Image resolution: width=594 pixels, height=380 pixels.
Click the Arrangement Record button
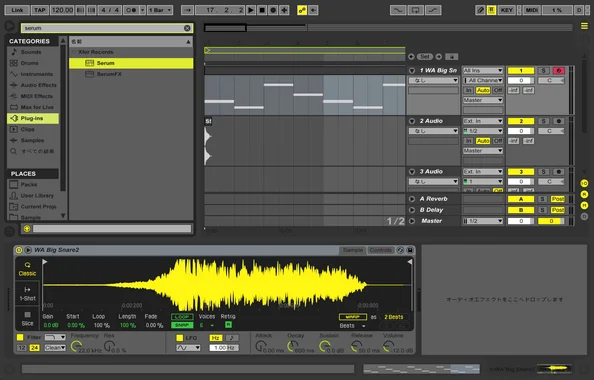click(273, 10)
